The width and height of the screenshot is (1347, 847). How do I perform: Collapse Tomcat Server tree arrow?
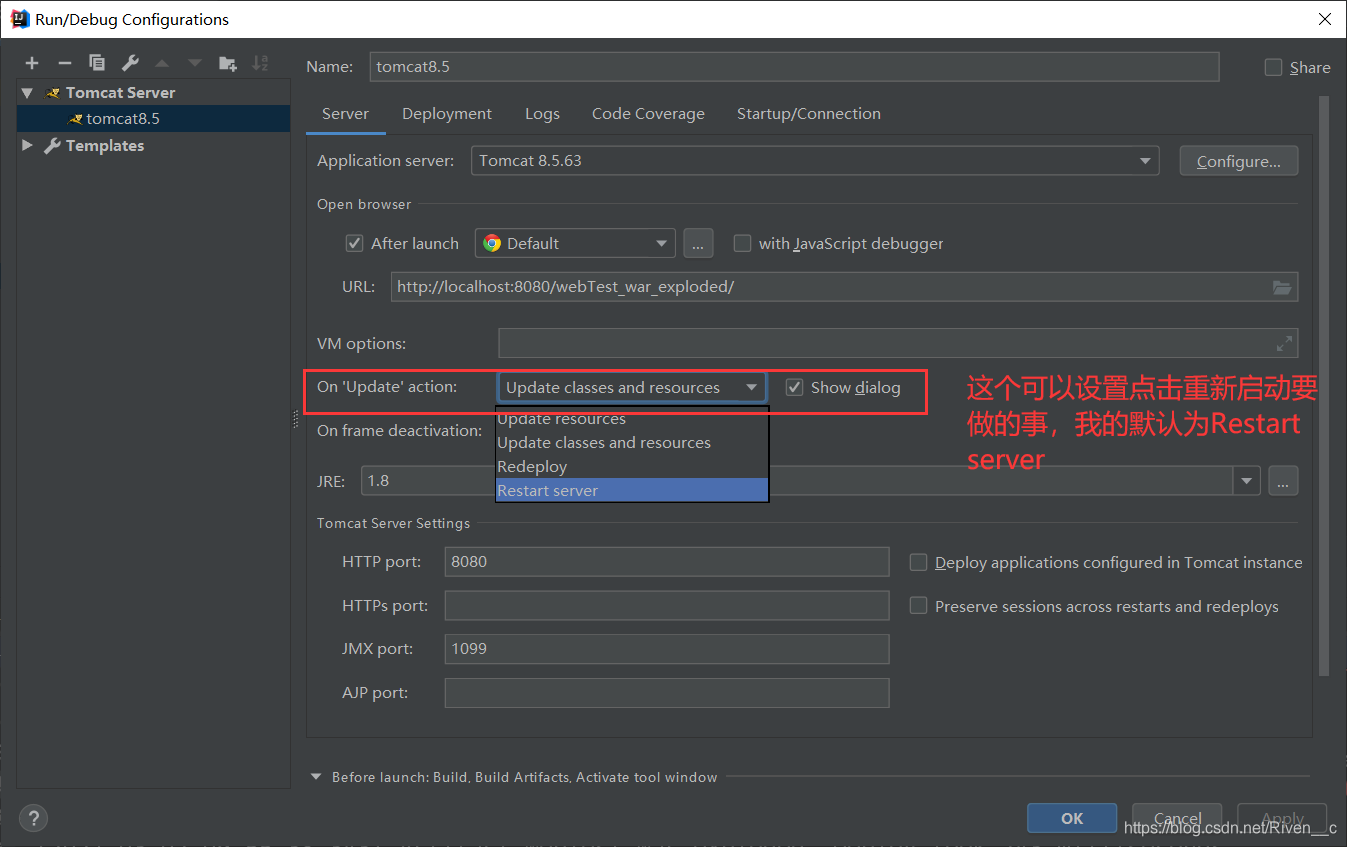pos(27,92)
